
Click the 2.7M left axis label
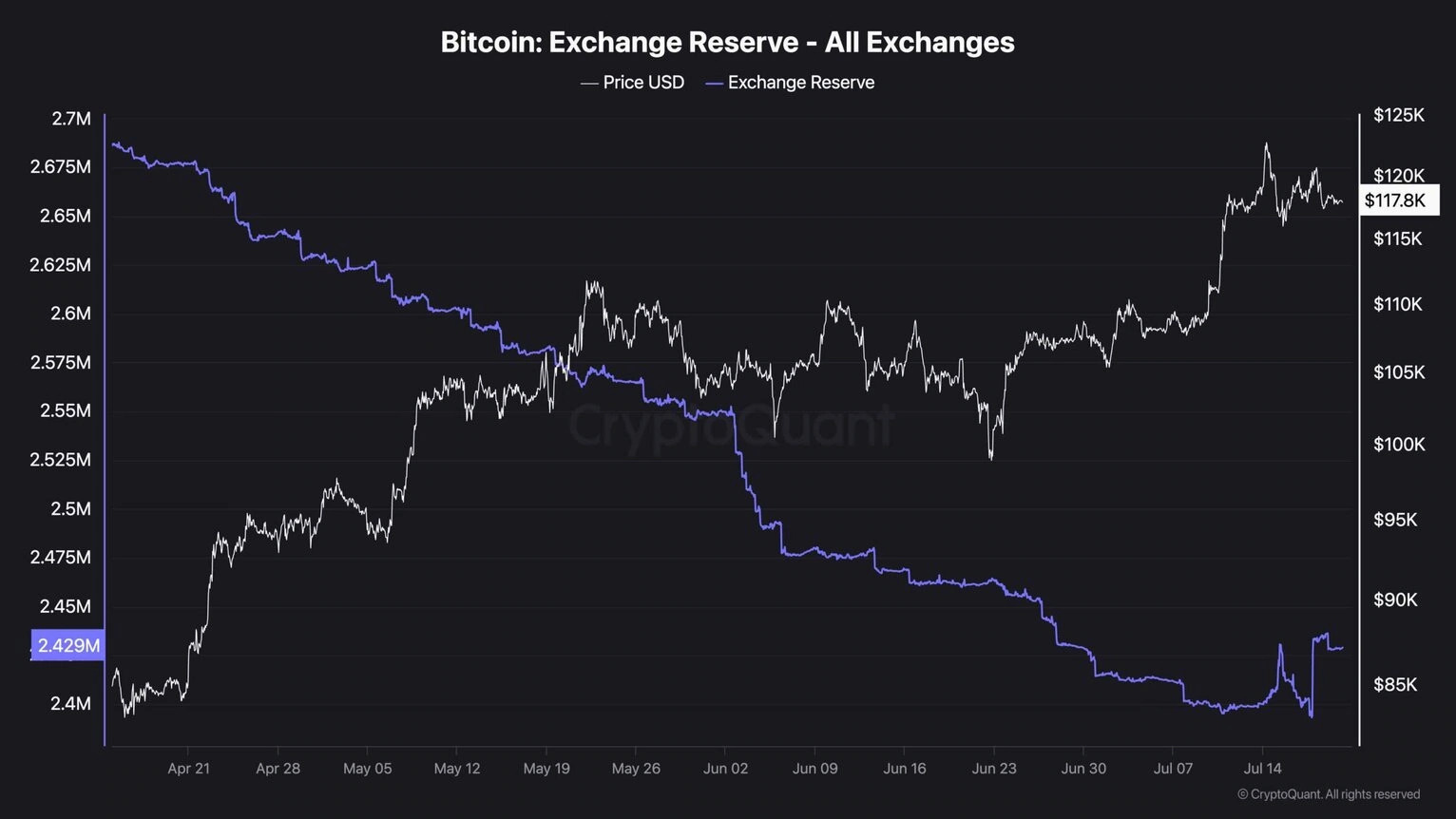pyautogui.click(x=71, y=119)
